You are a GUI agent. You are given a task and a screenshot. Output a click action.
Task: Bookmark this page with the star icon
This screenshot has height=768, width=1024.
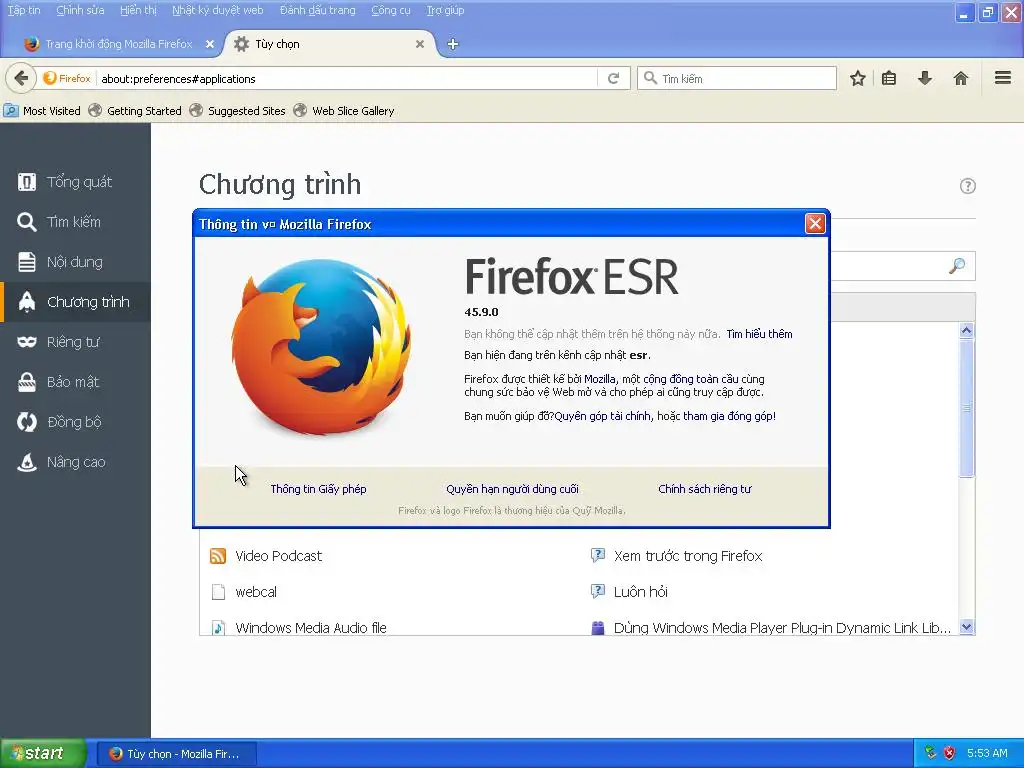pos(857,78)
